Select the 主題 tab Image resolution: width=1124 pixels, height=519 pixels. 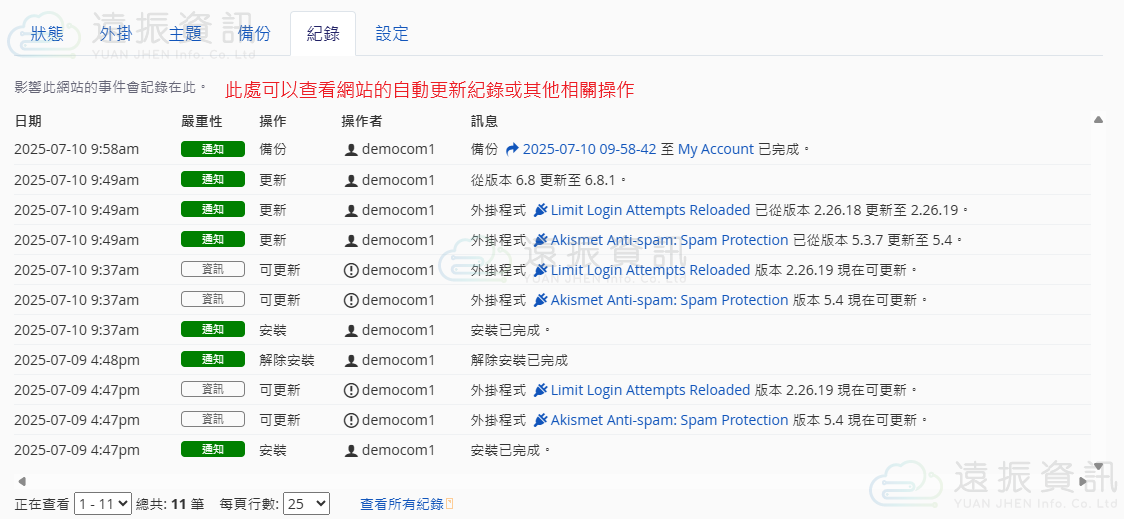[185, 34]
